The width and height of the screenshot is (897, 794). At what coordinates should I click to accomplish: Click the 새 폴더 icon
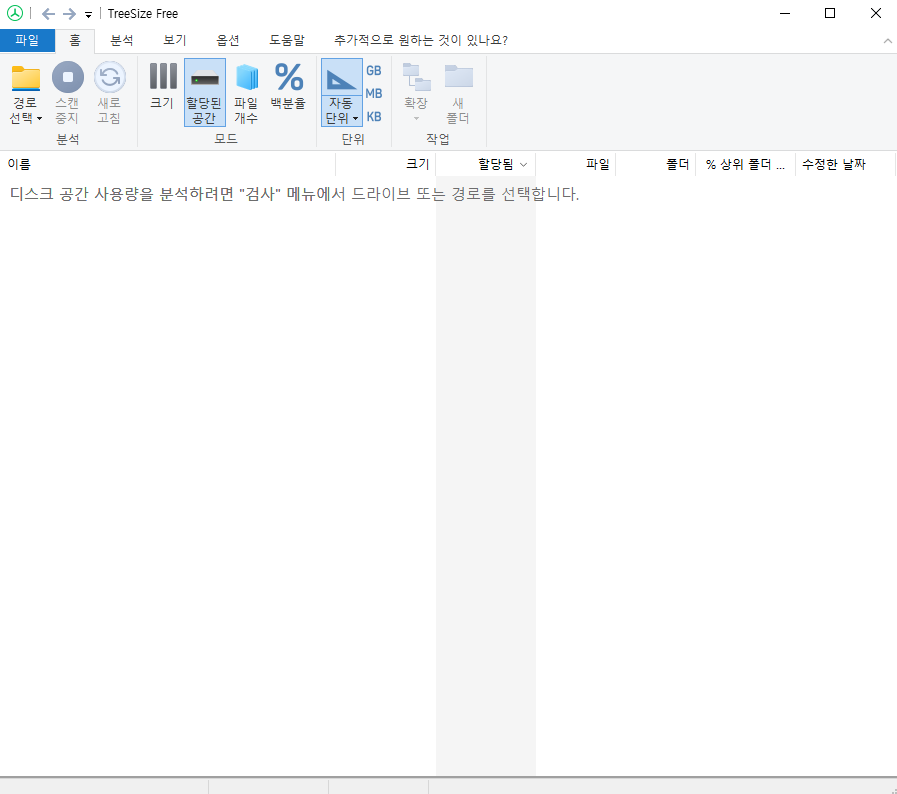tap(458, 77)
